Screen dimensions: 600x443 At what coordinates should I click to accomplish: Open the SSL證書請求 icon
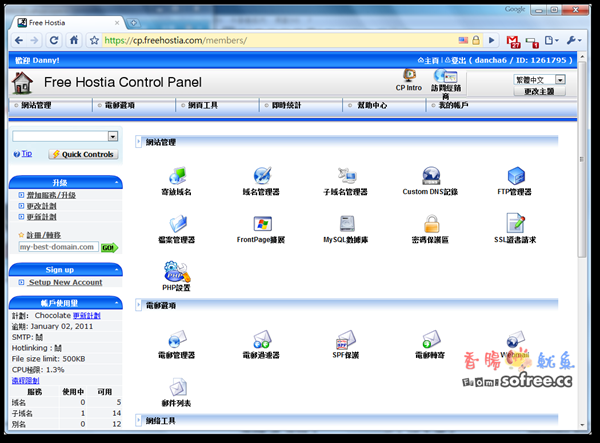[515, 223]
